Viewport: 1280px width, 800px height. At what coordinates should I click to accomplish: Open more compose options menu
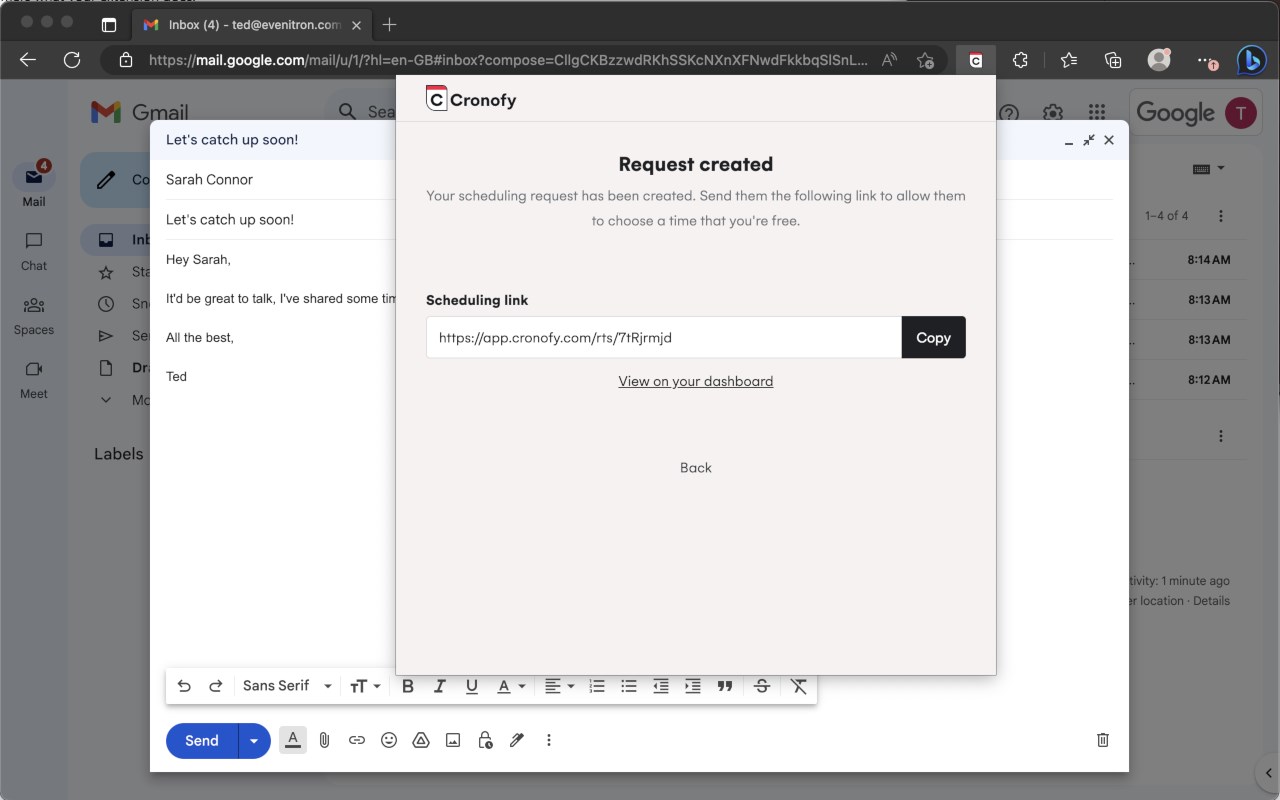[549, 740]
